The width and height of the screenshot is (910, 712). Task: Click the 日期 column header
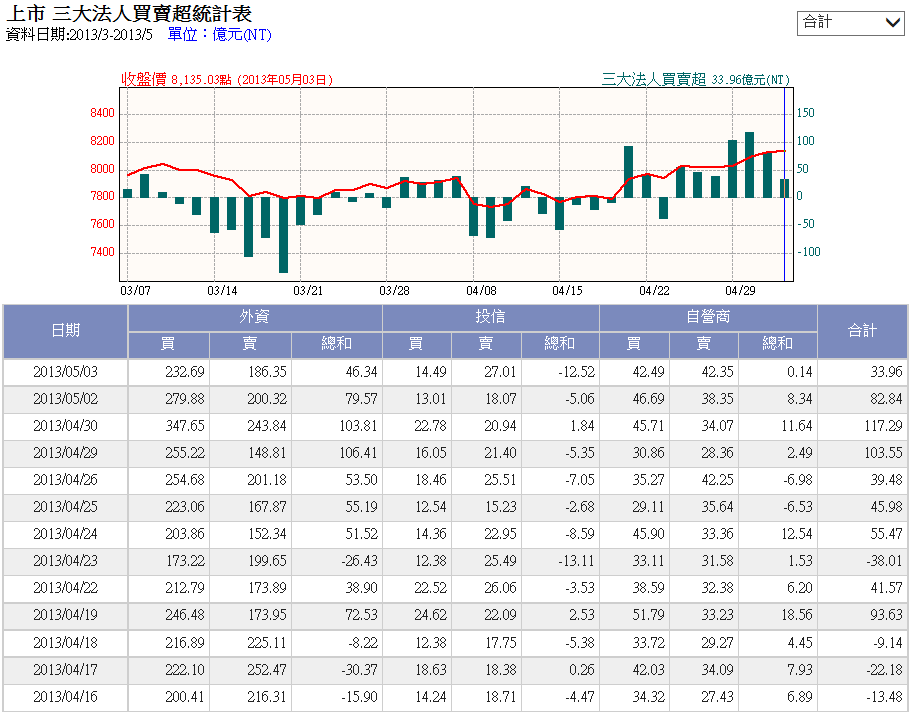click(x=66, y=331)
